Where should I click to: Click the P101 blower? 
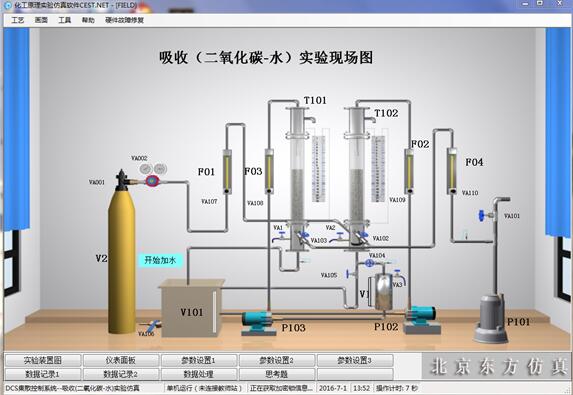[x=491, y=318]
